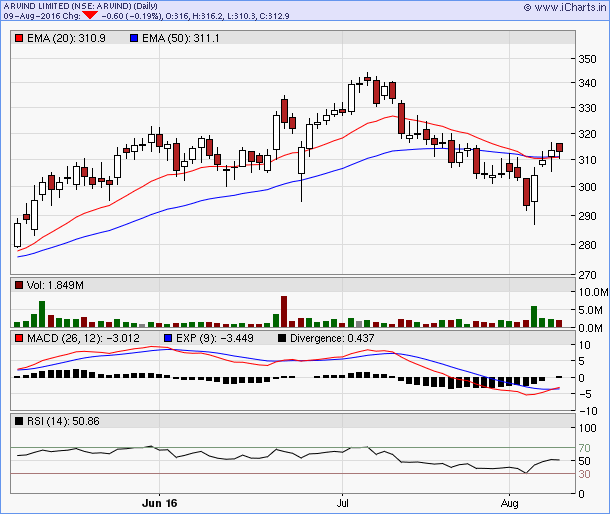Click the black Divergence legend swatch

click(282, 339)
